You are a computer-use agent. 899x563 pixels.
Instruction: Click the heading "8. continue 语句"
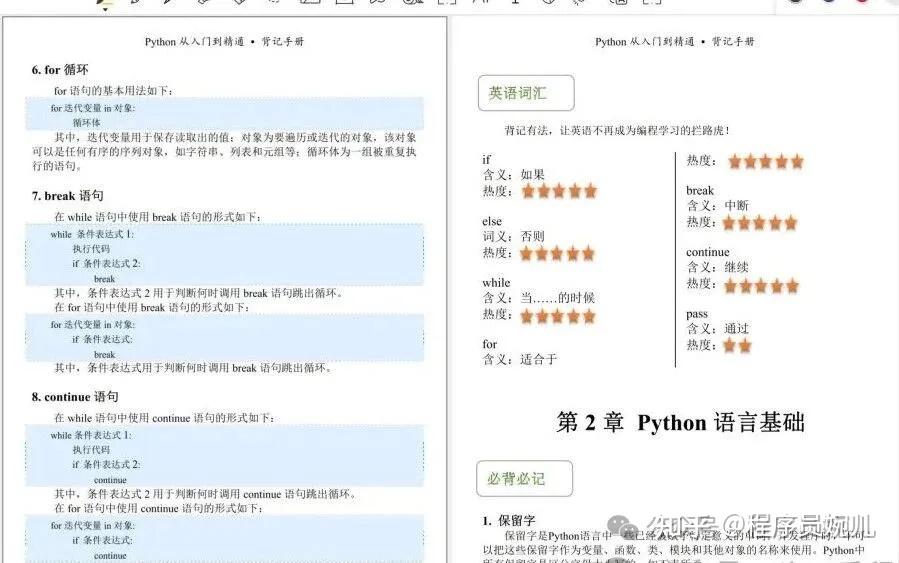point(75,397)
